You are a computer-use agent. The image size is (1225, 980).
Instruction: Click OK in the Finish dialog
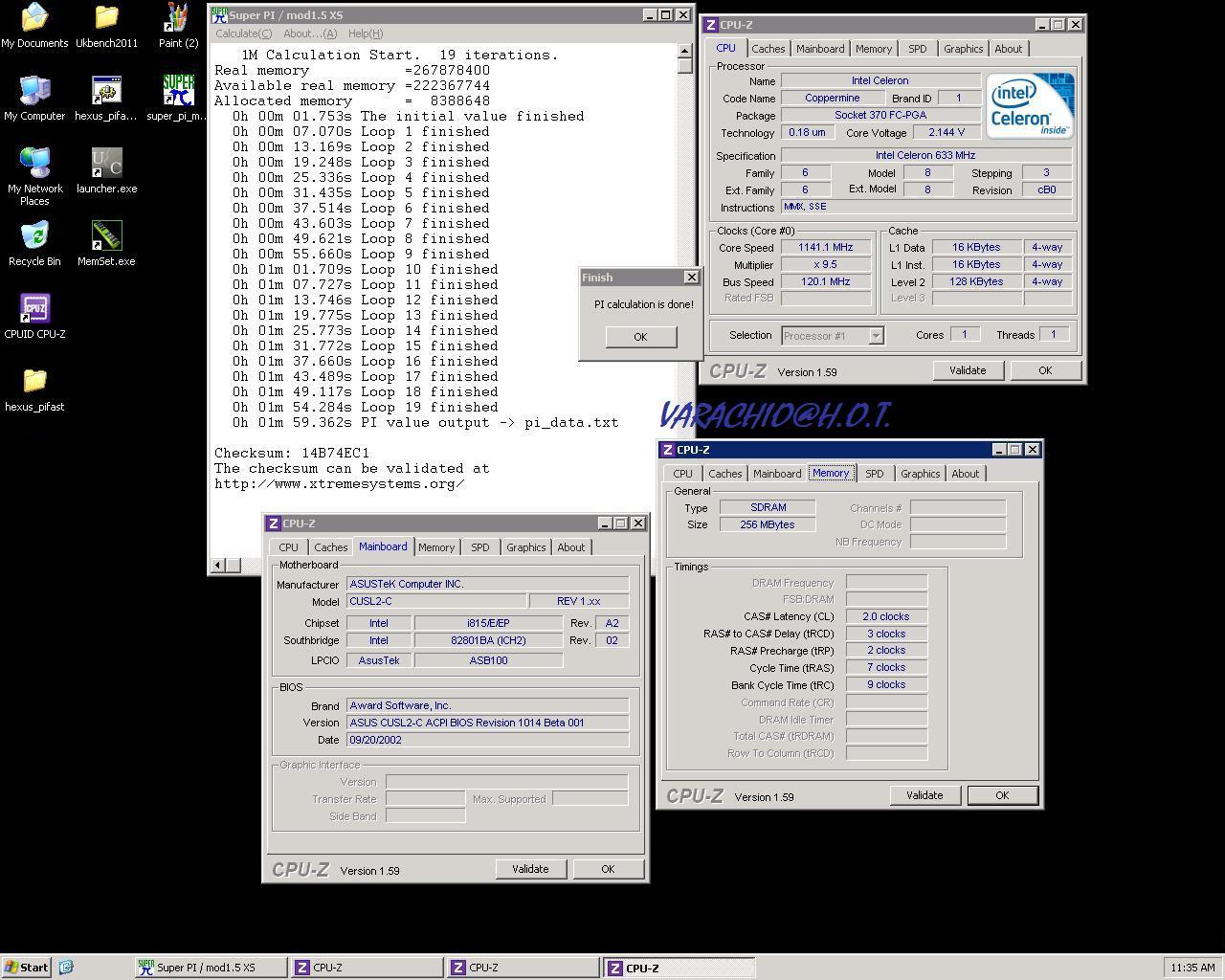tap(640, 336)
